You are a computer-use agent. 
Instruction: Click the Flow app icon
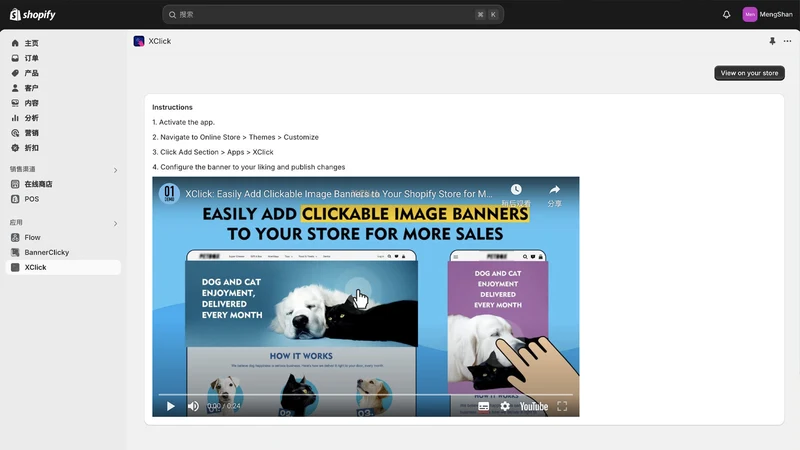15,237
